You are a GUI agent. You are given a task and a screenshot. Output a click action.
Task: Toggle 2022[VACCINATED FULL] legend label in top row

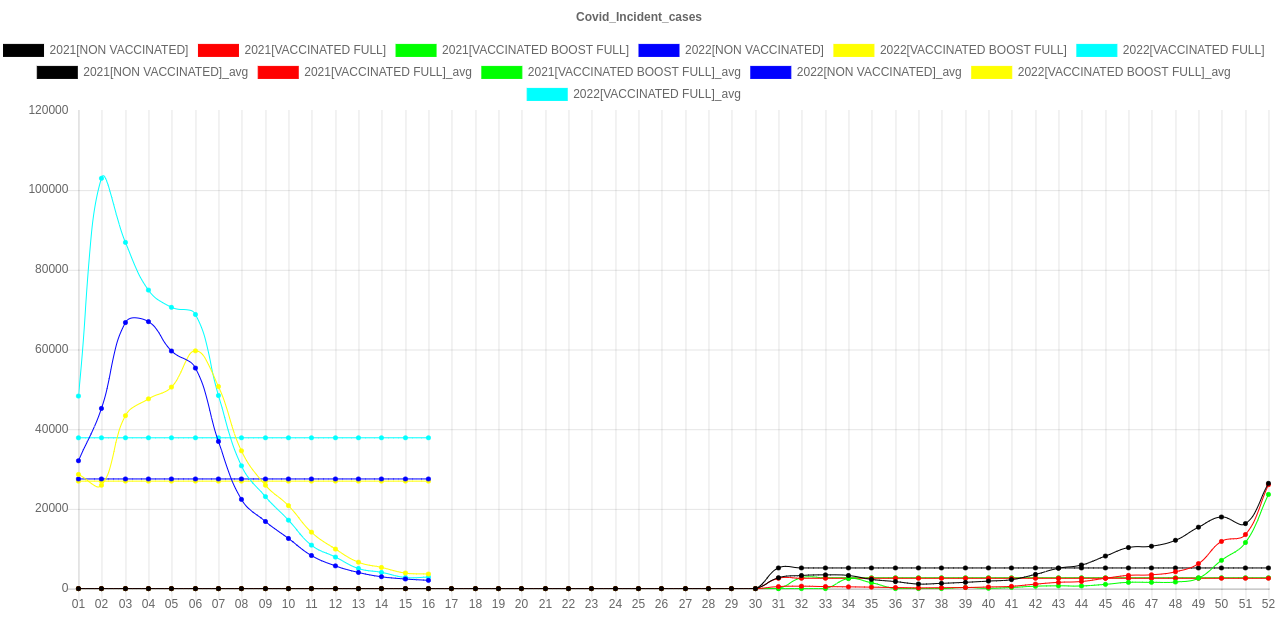tap(1193, 50)
